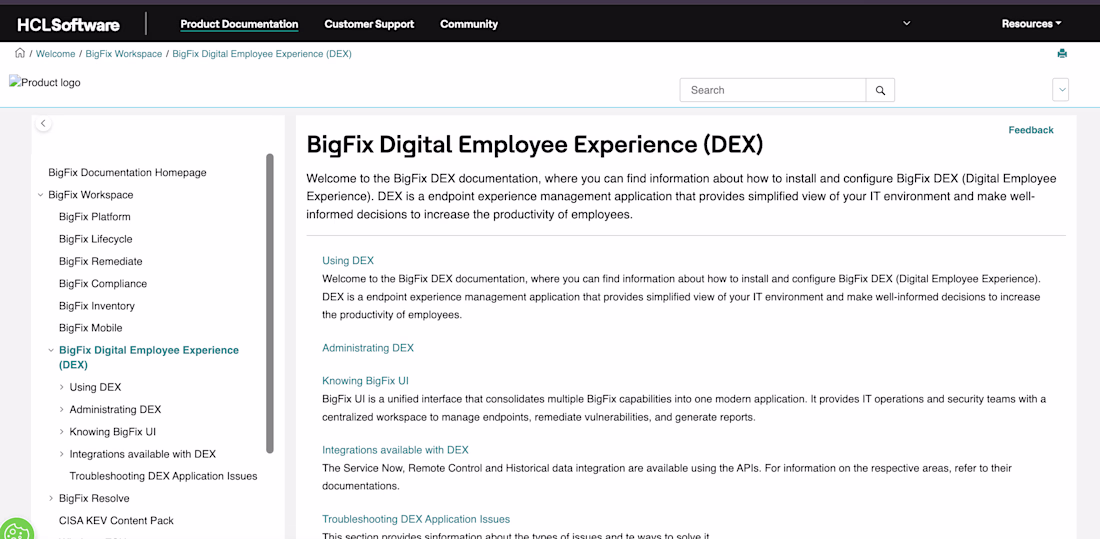Select BigFix Inventory in sidebar
1100x539 pixels.
[x=96, y=306]
